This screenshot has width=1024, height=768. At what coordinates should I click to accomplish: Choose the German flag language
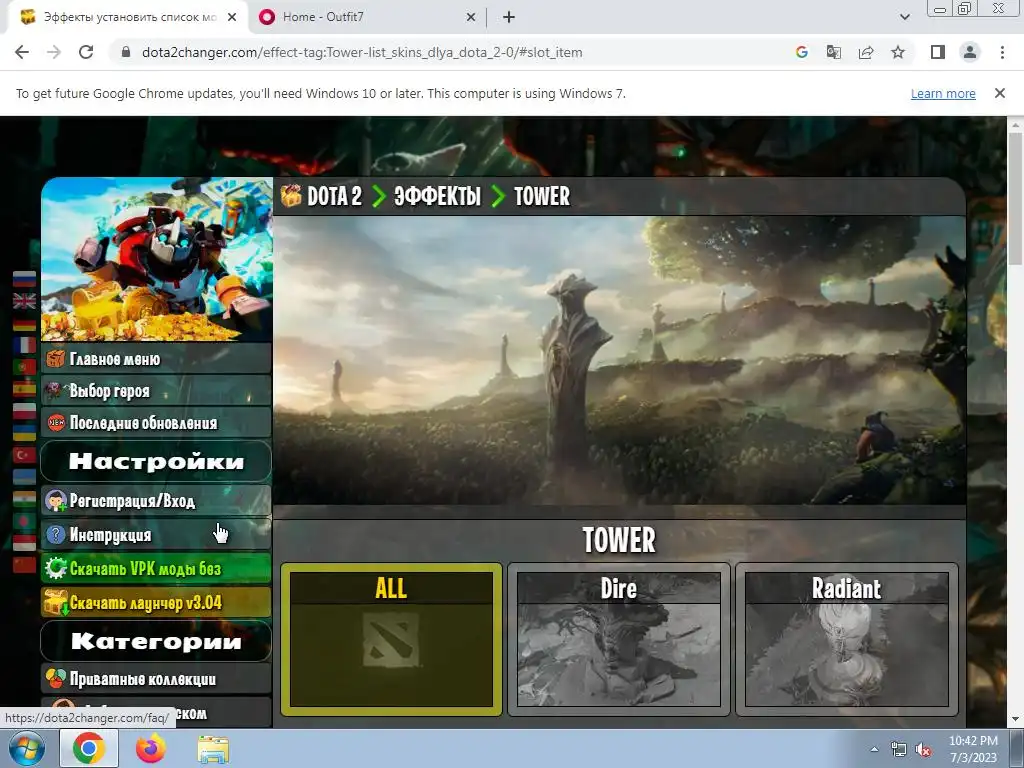(x=24, y=323)
